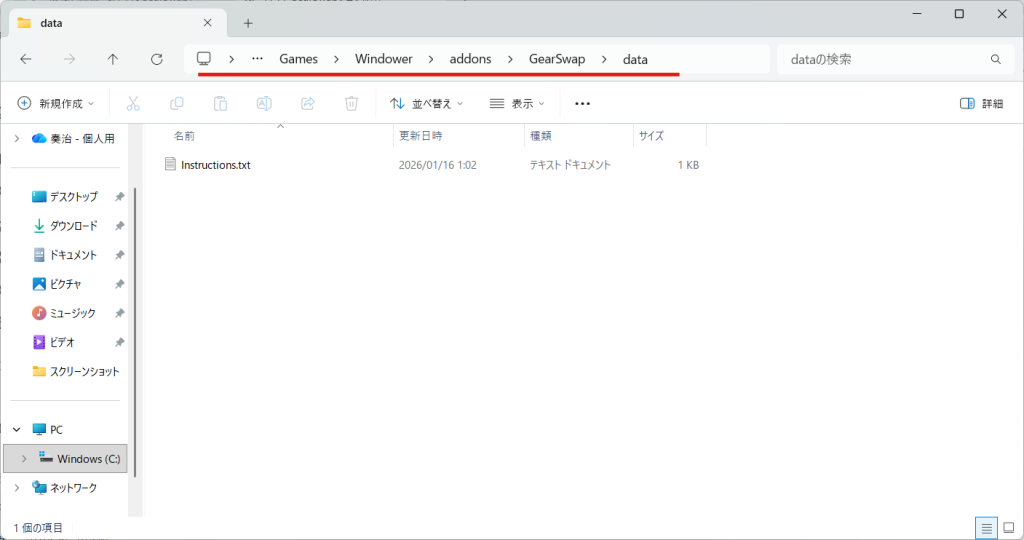Expand the Windows (C:) drive tree
Image resolution: width=1024 pixels, height=540 pixels.
[23, 459]
